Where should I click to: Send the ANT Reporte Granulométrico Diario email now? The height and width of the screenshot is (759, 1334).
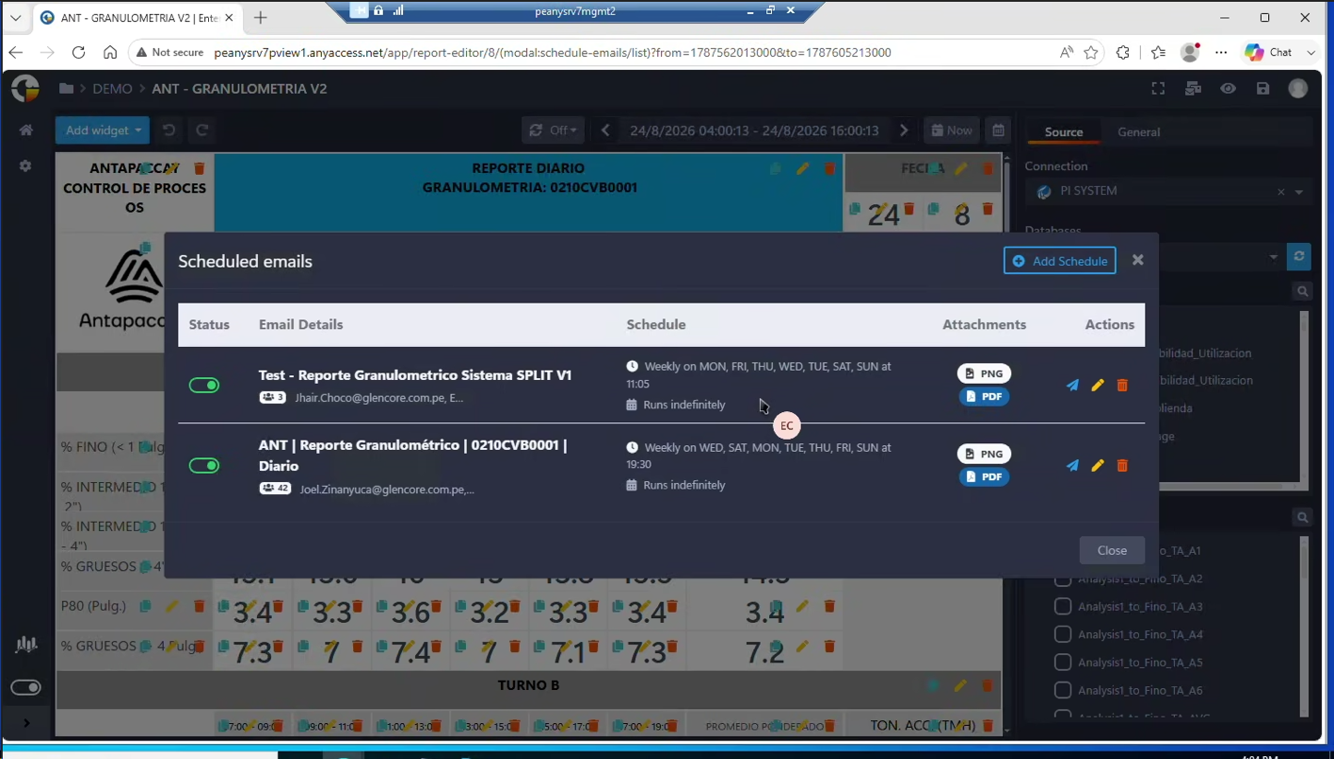1072,465
